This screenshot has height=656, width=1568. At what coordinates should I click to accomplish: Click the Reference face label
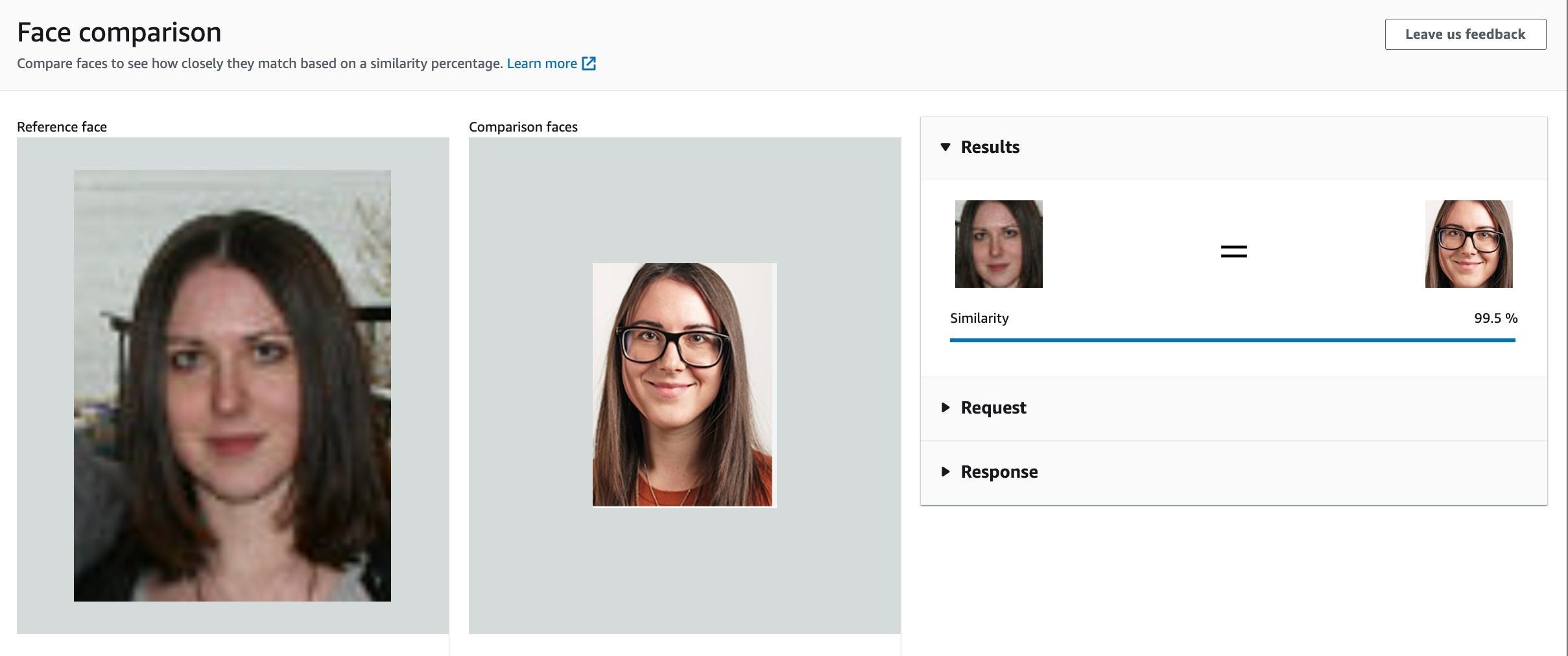[x=62, y=127]
